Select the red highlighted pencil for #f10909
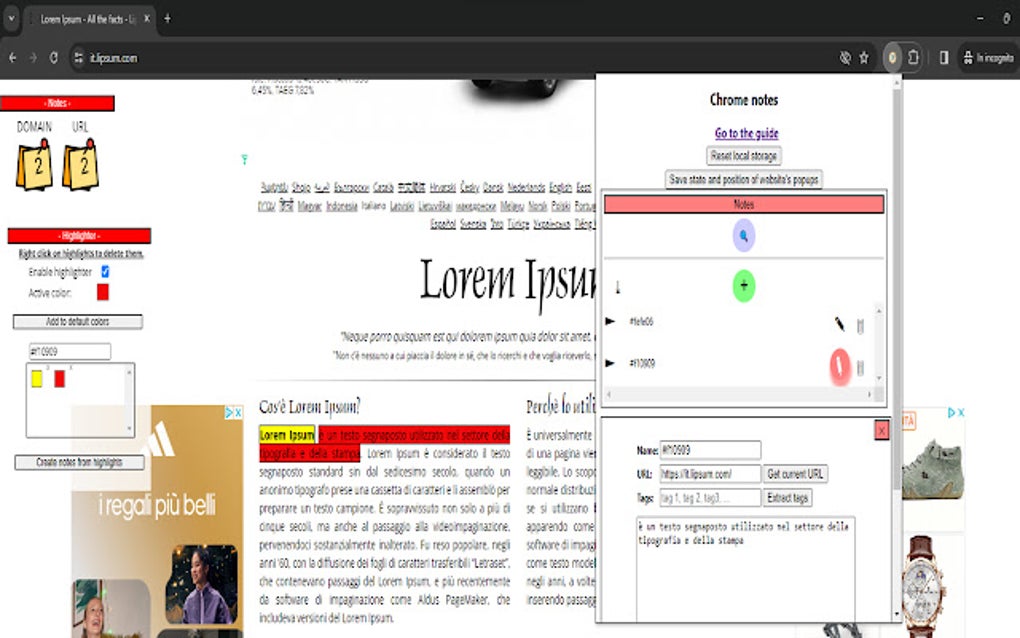This screenshot has width=1020, height=638. tap(838, 366)
